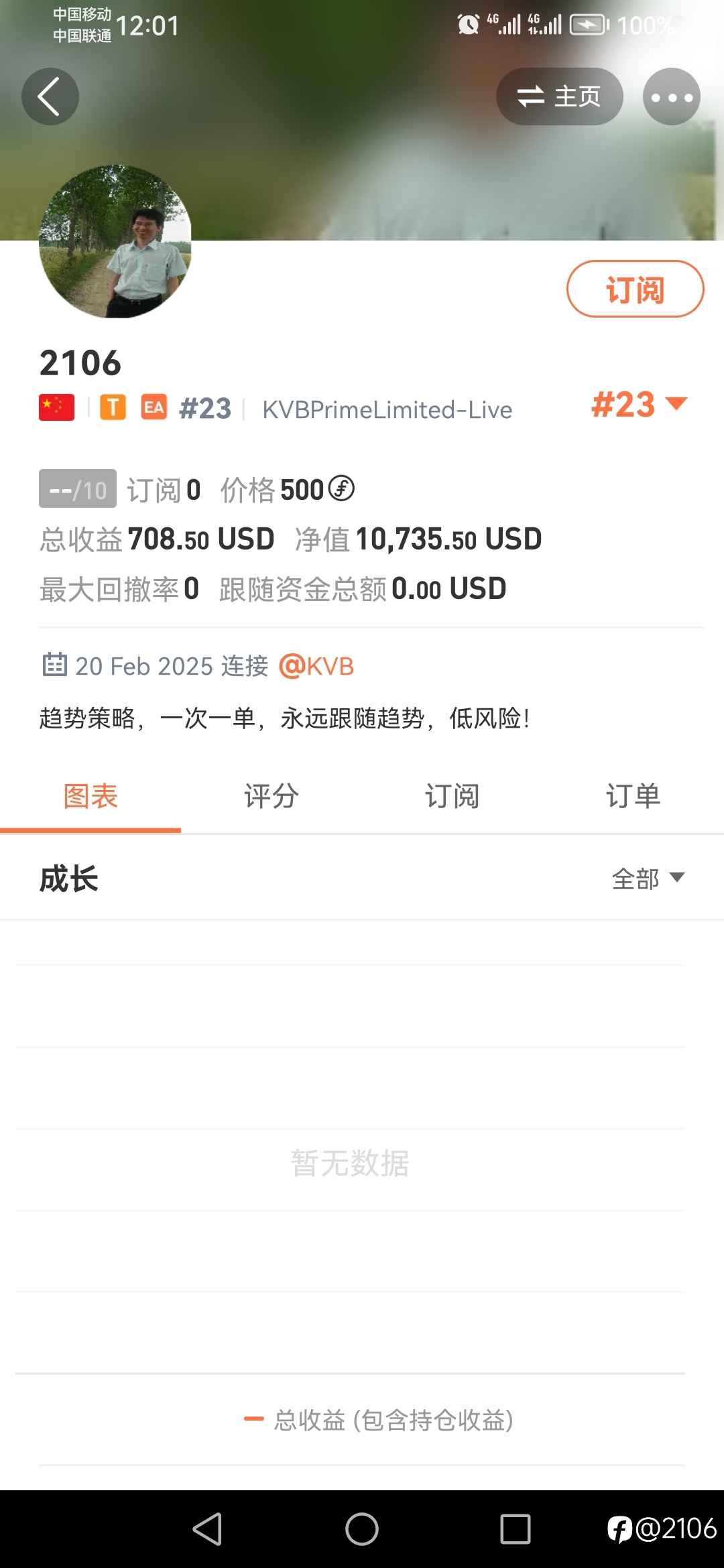Tap the orange 订阅 subscribe button
The height and width of the screenshot is (1568, 724).
[x=636, y=289]
